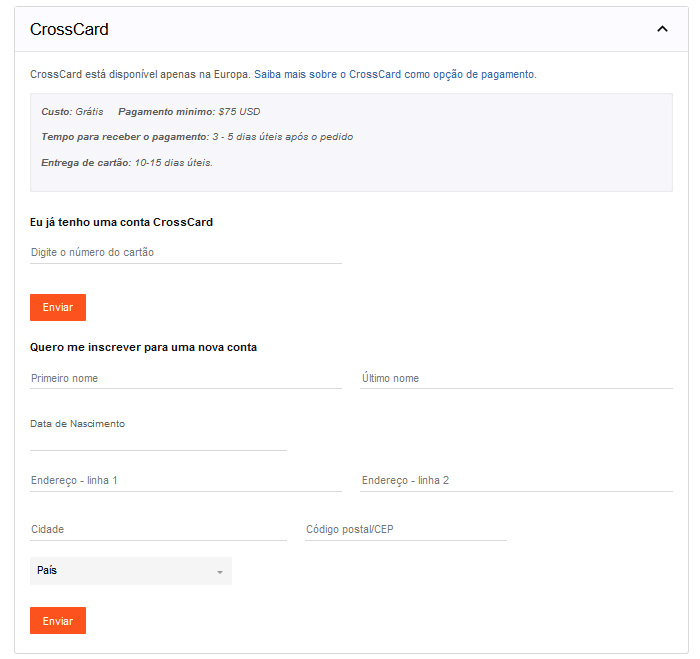Click the 'Código postal/CEP' input field
700x659 pixels.
(405, 529)
